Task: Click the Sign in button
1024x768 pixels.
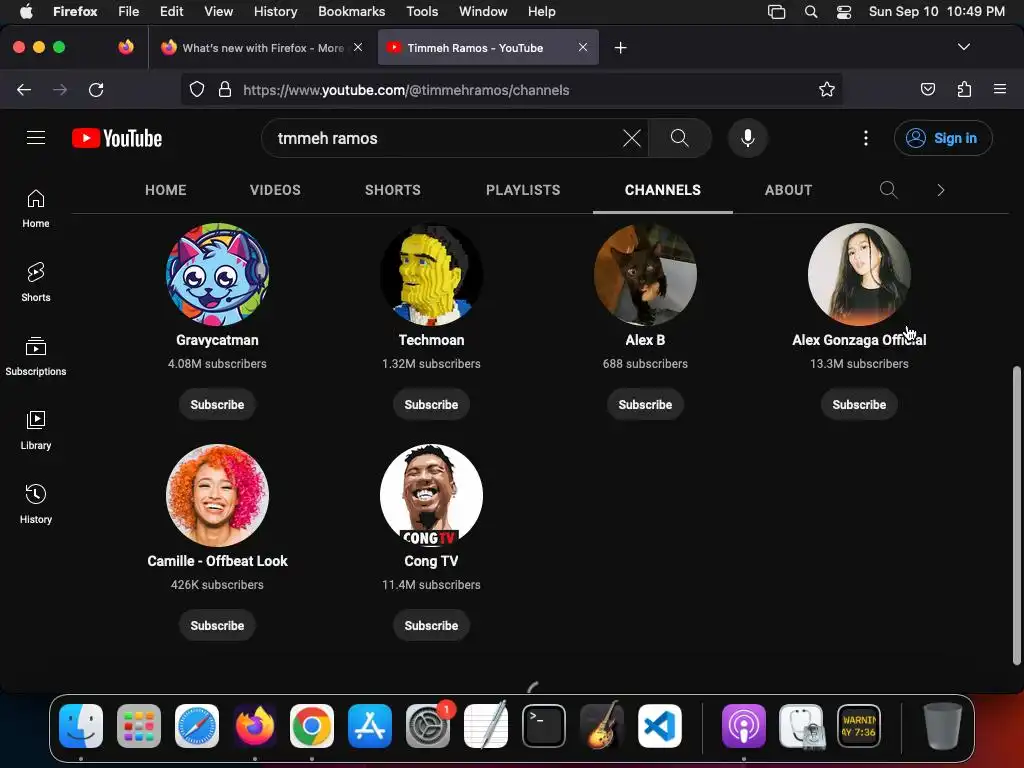Action: tap(943, 138)
